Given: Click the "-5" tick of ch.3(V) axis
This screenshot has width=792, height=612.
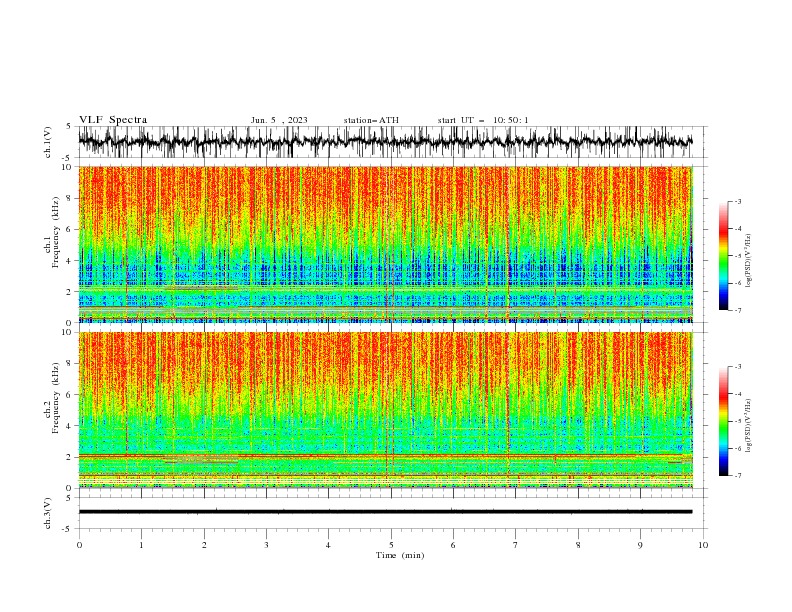Looking at the screenshot, I should (x=68, y=529).
